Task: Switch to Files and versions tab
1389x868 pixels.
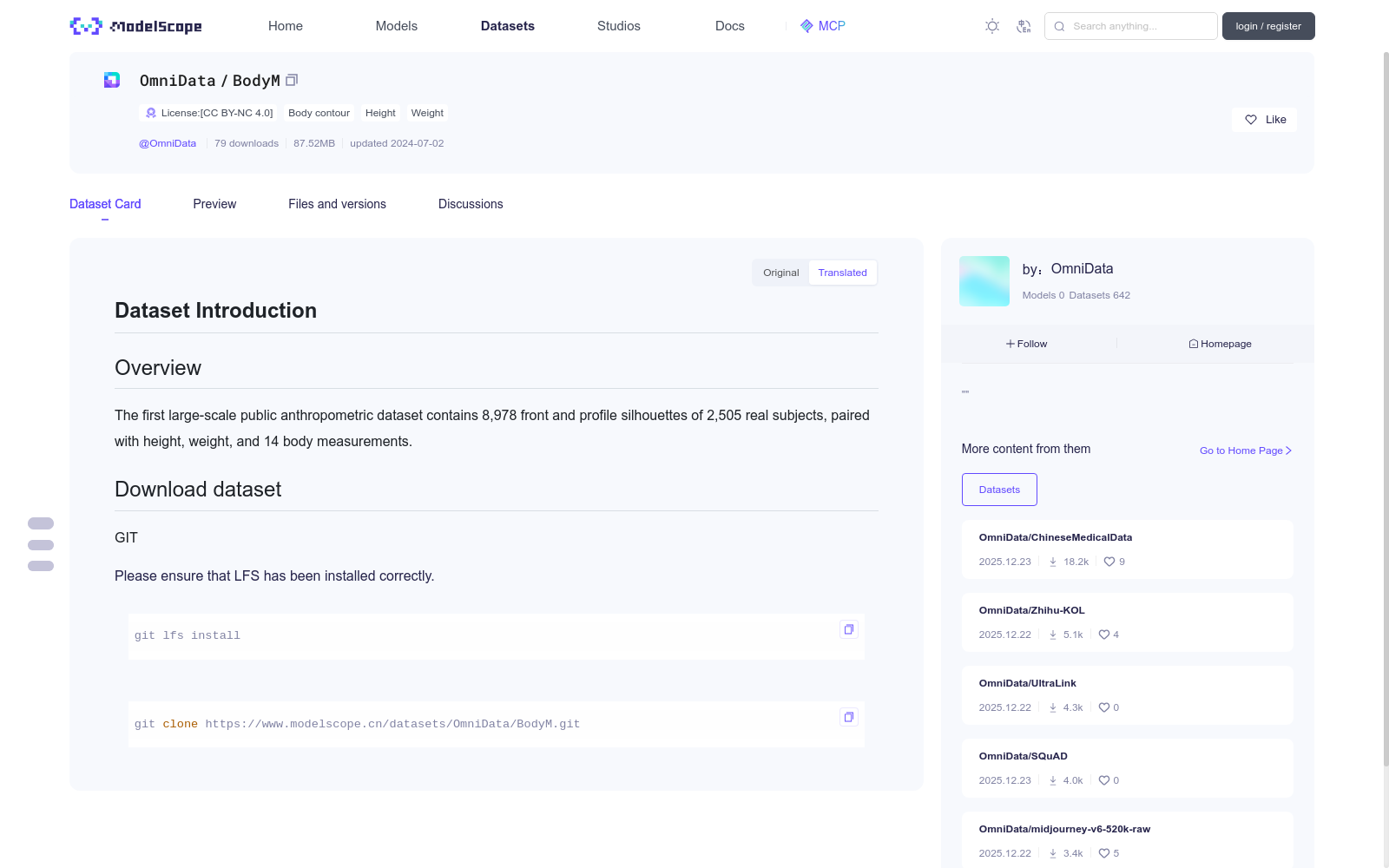Action: 337,204
